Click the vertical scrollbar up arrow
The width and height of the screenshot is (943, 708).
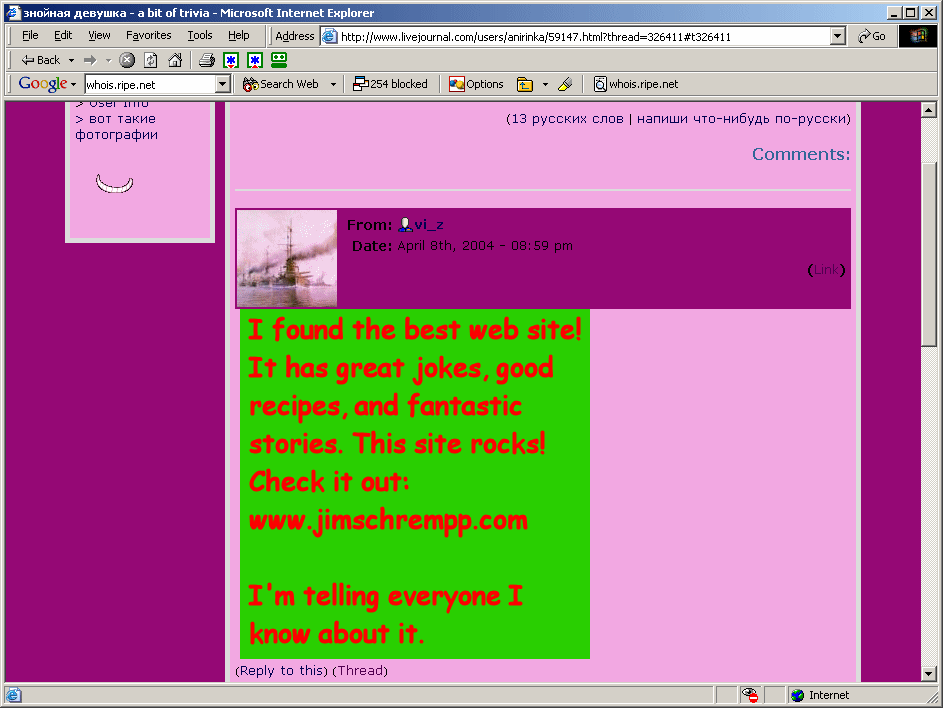point(929,110)
